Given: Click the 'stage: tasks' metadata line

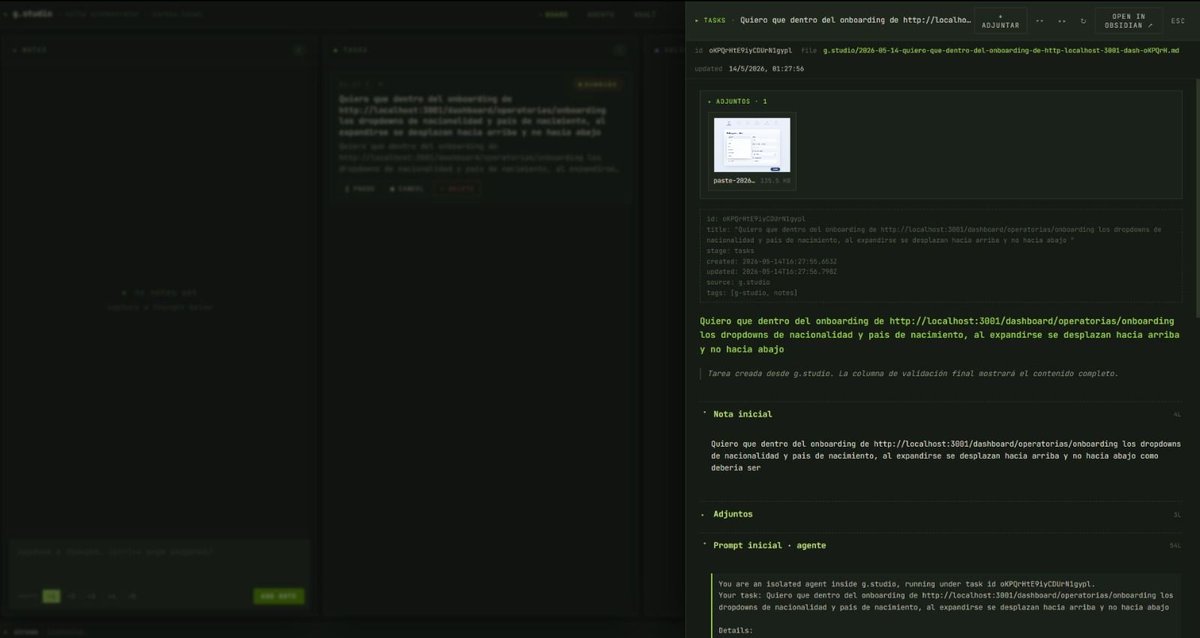Looking at the screenshot, I should 733,250.
